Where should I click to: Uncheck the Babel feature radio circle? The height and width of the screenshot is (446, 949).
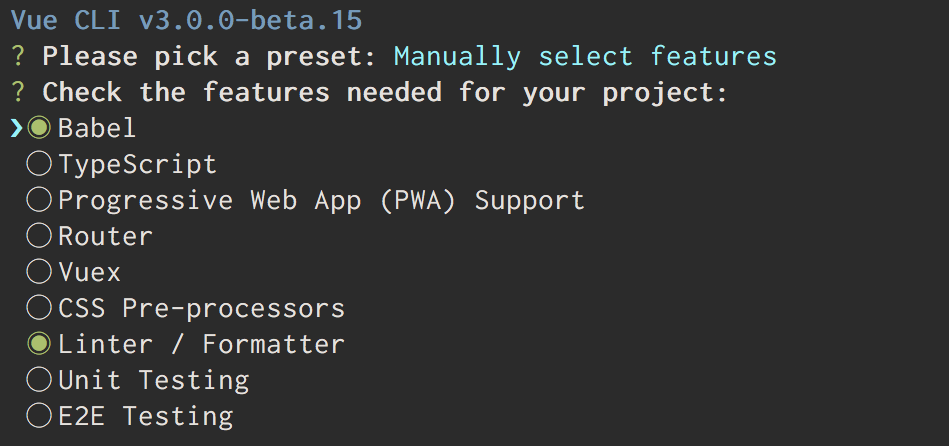(x=39, y=128)
